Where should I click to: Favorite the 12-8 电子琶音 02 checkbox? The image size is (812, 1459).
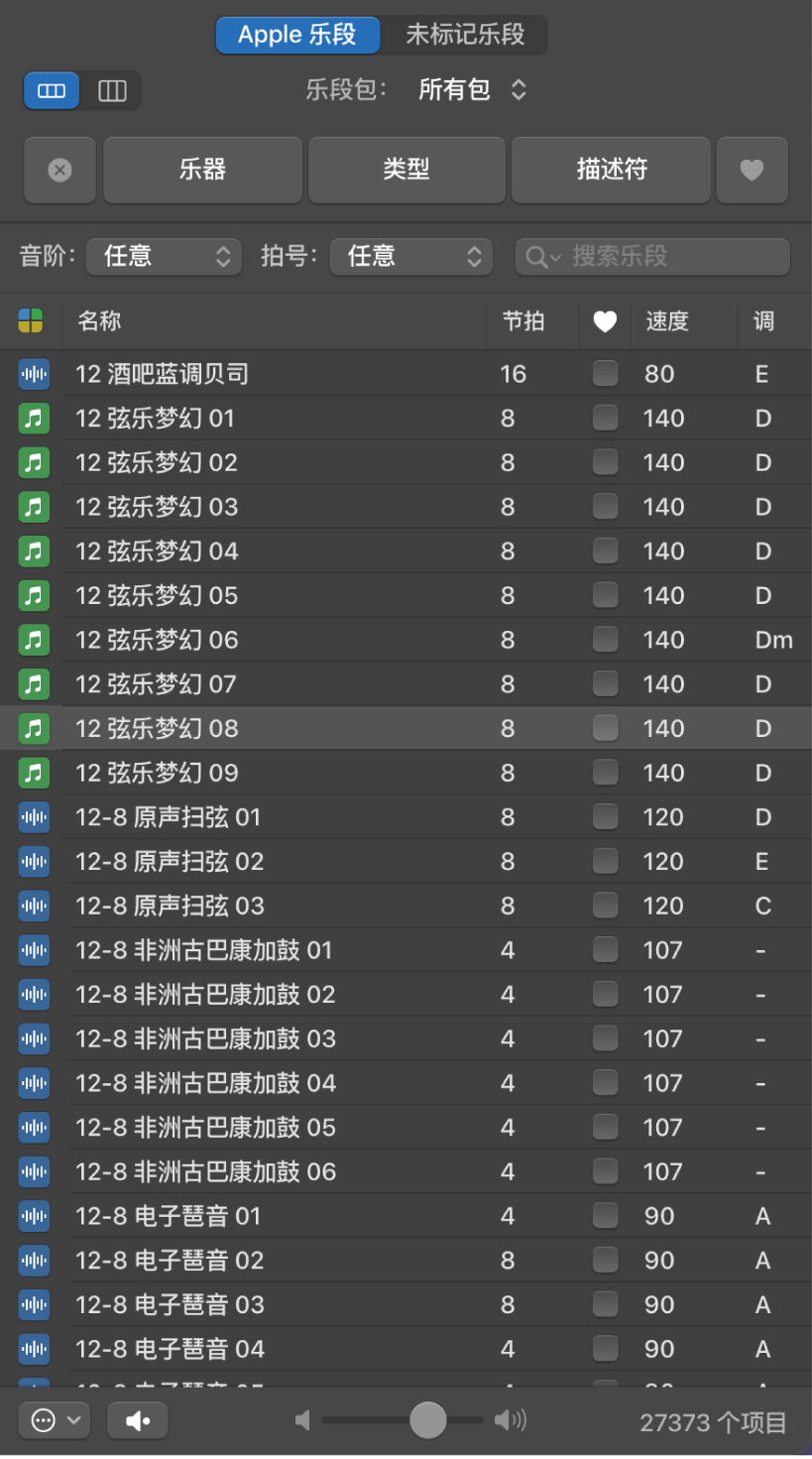coord(605,1260)
